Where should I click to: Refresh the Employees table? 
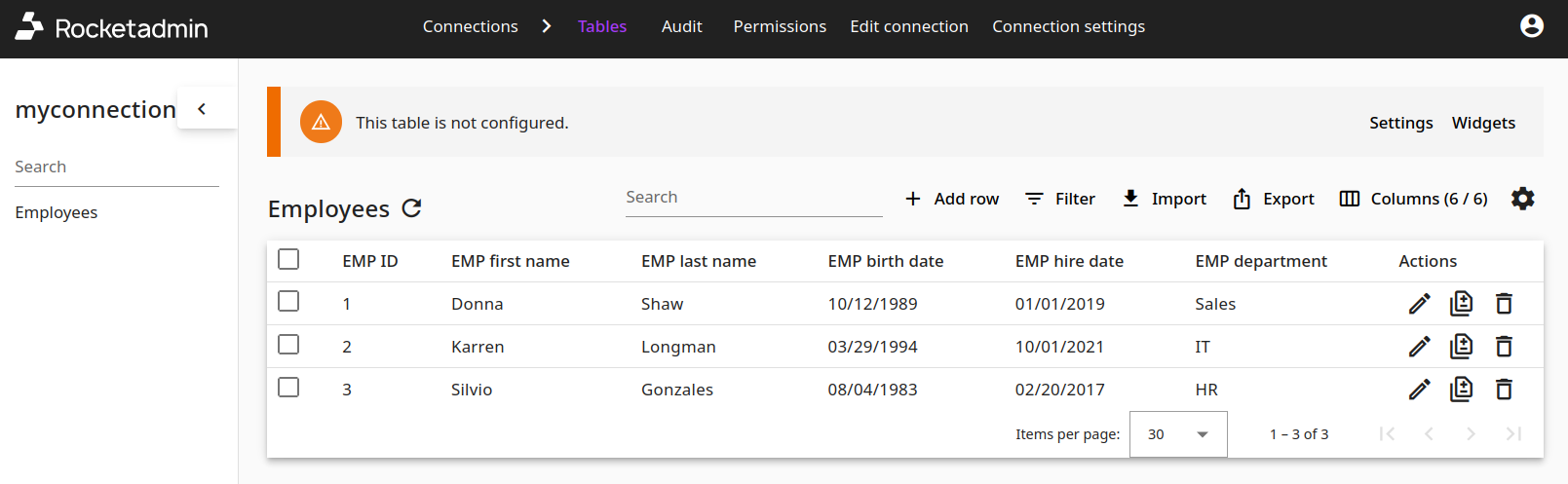412,208
